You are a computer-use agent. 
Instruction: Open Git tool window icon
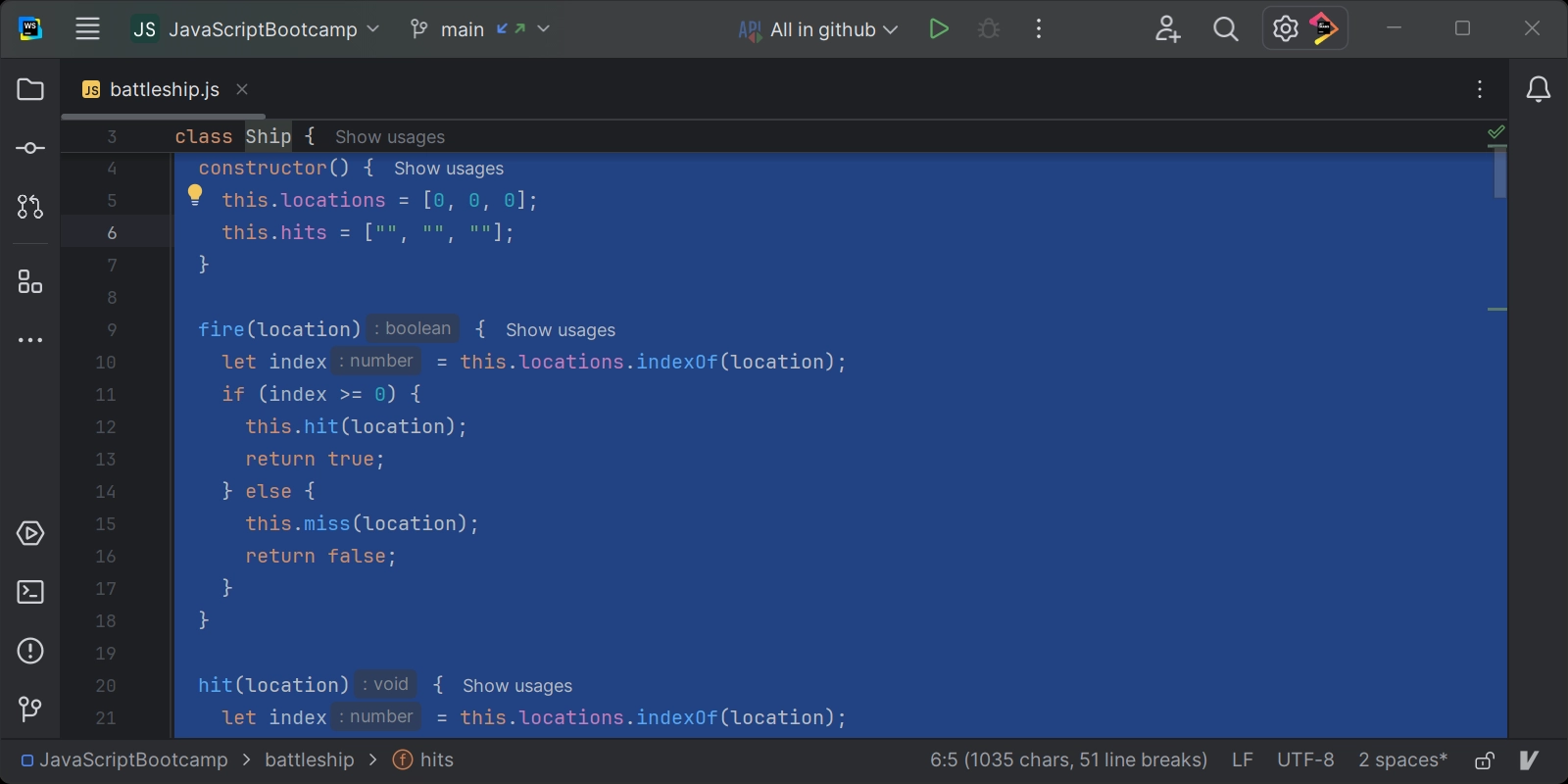point(30,709)
